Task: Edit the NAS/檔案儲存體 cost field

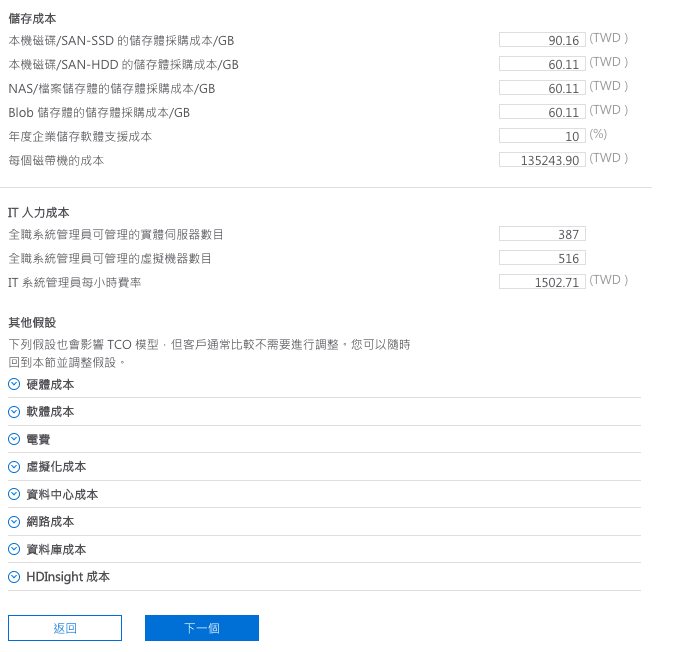Action: click(x=542, y=88)
